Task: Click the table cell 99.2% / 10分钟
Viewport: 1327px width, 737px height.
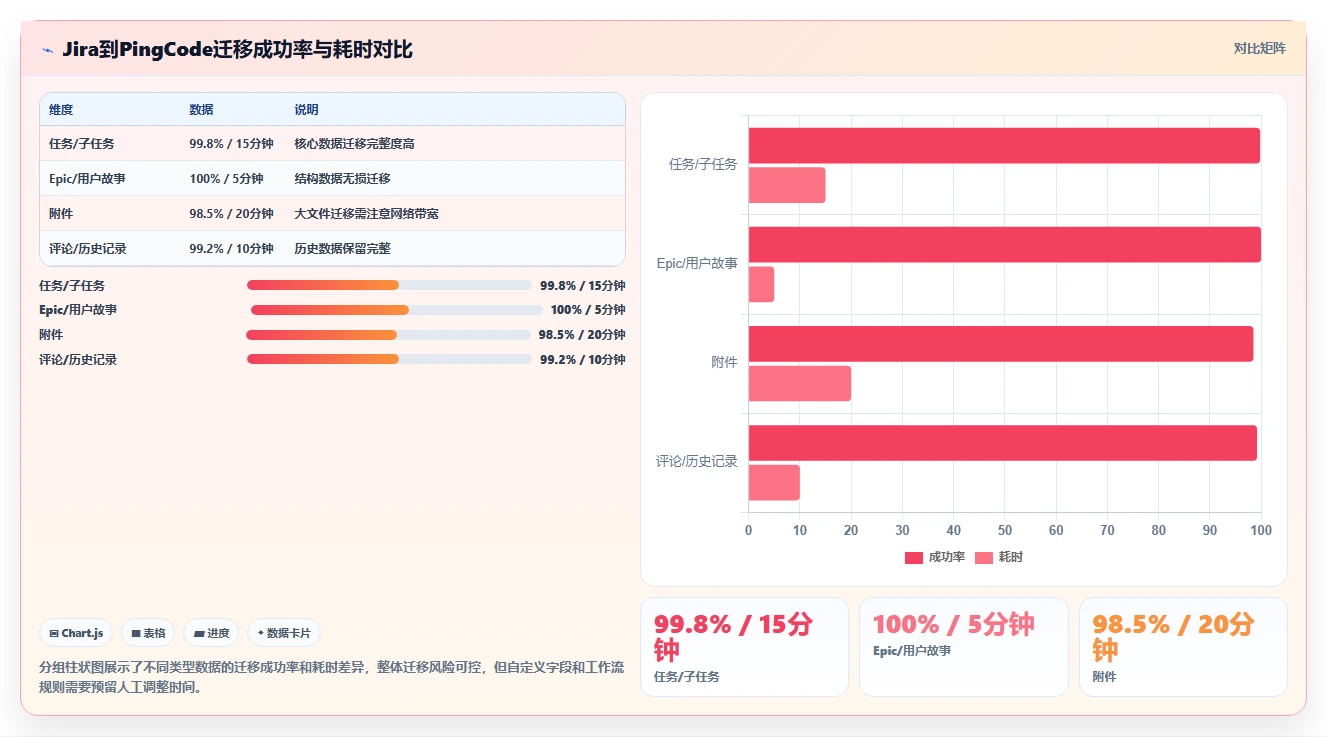Action: click(x=231, y=249)
